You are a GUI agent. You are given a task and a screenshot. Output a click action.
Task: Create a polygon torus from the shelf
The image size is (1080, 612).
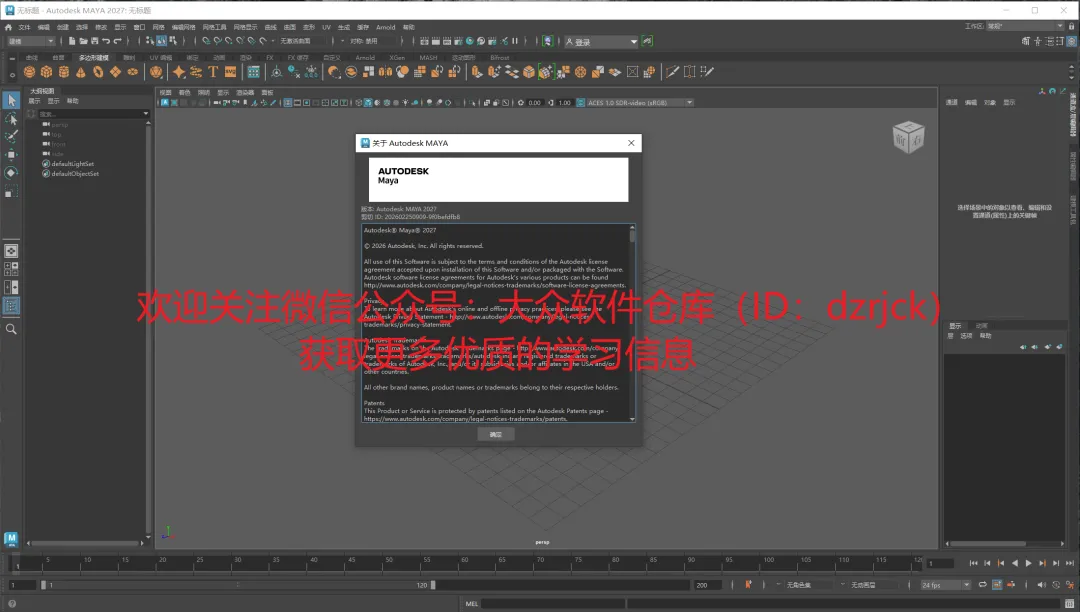click(98, 72)
